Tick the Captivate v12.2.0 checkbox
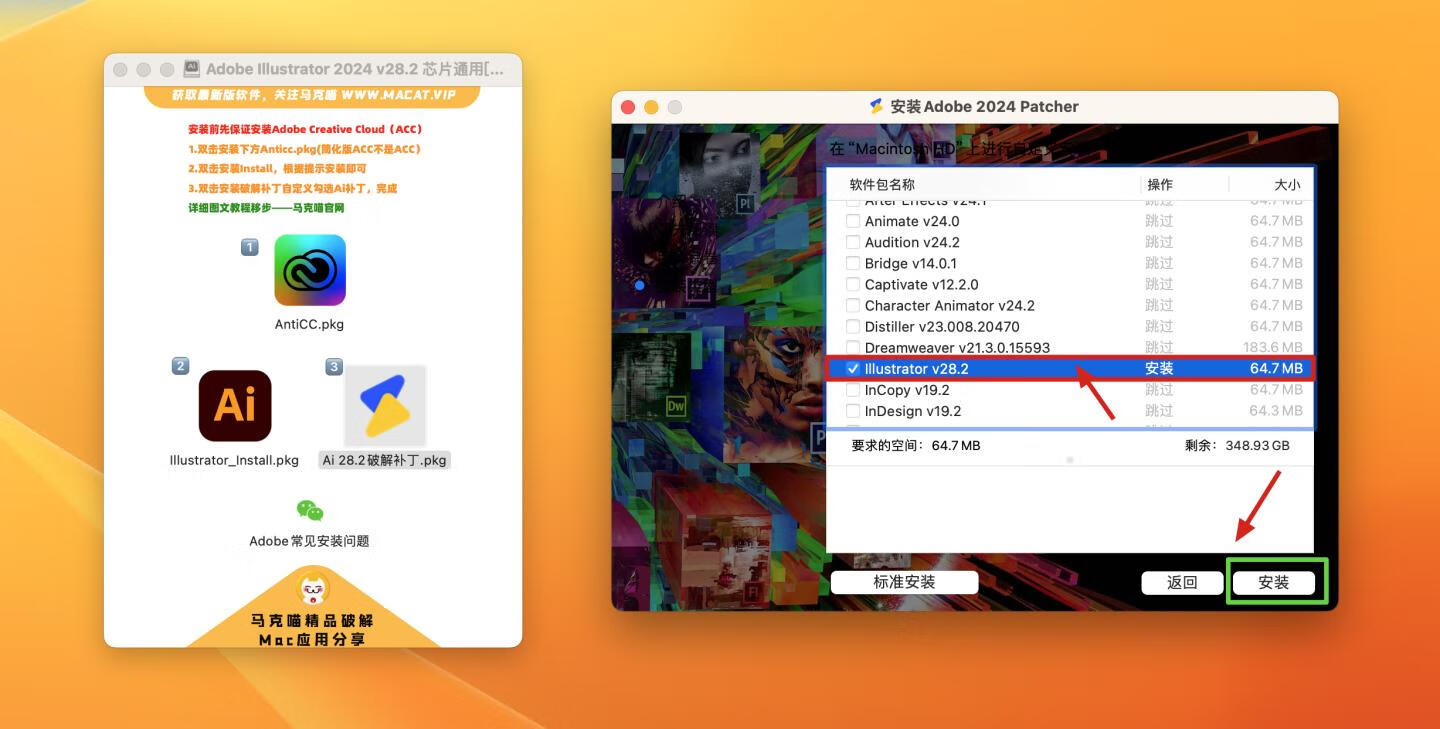This screenshot has width=1440, height=729. (x=853, y=284)
